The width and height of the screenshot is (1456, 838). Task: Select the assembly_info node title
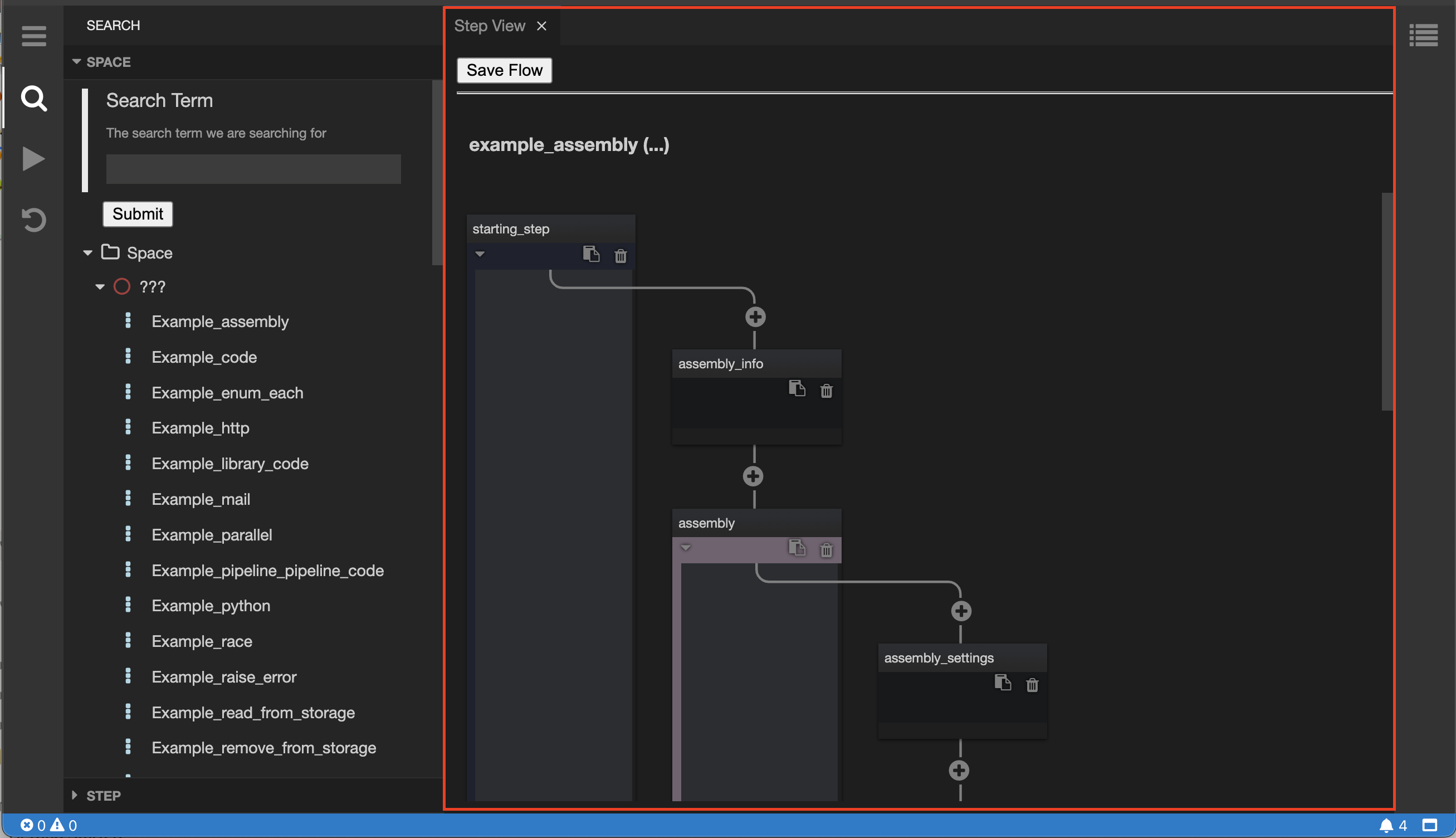point(720,364)
